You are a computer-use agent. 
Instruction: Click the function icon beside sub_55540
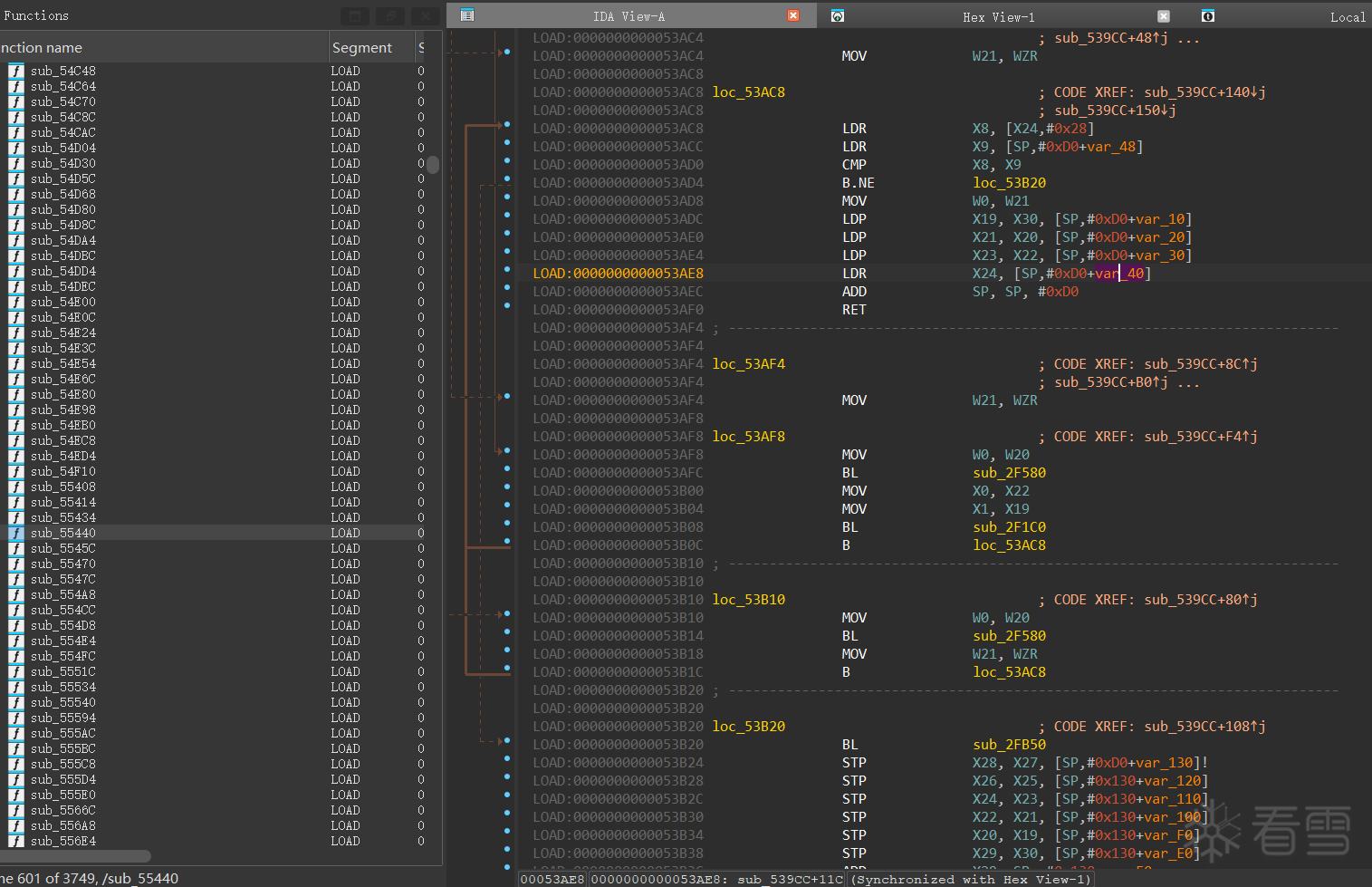coord(16,702)
